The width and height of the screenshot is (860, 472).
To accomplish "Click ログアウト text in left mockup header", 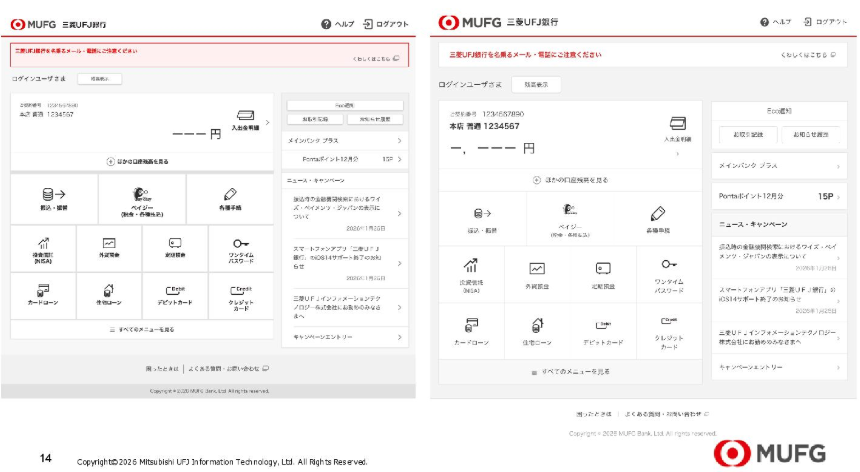I will coord(392,24).
